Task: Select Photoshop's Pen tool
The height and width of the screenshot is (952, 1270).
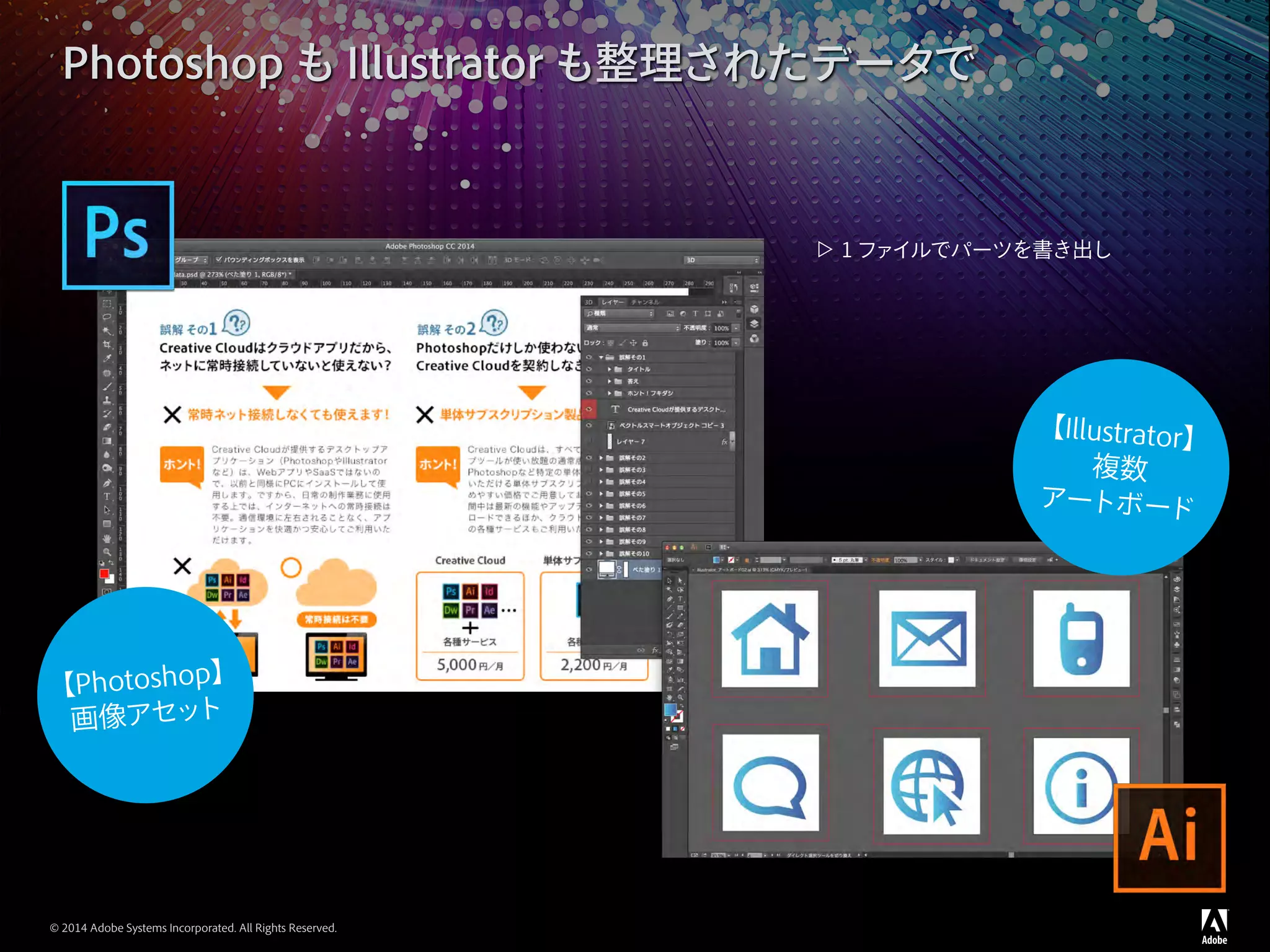Action: pyautogui.click(x=107, y=483)
